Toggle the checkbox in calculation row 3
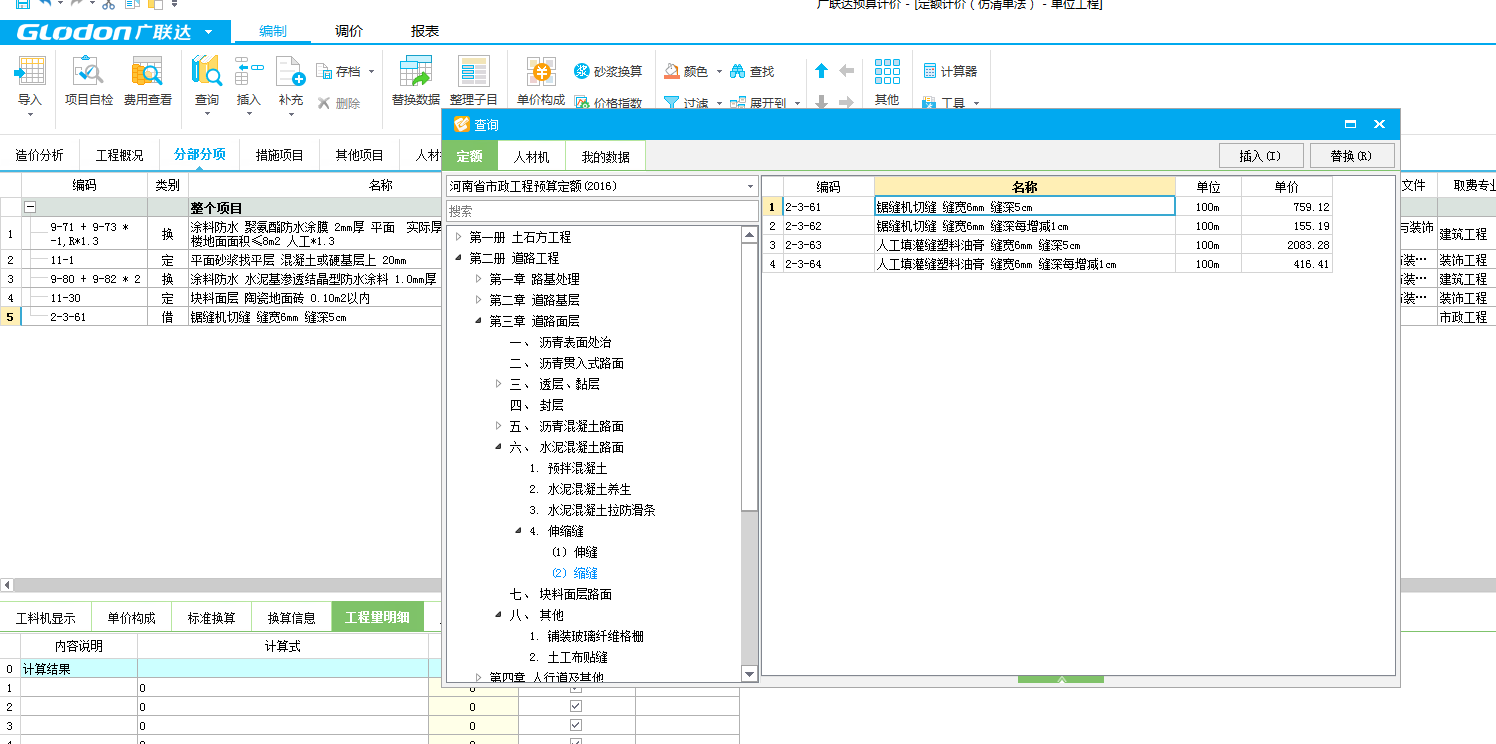This screenshot has width=1496, height=744. tap(576, 724)
